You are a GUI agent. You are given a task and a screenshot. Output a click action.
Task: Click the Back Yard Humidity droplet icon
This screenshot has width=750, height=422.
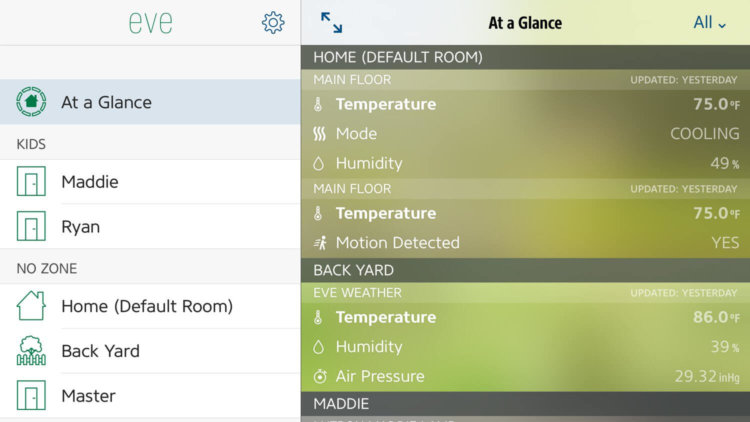[x=319, y=347]
